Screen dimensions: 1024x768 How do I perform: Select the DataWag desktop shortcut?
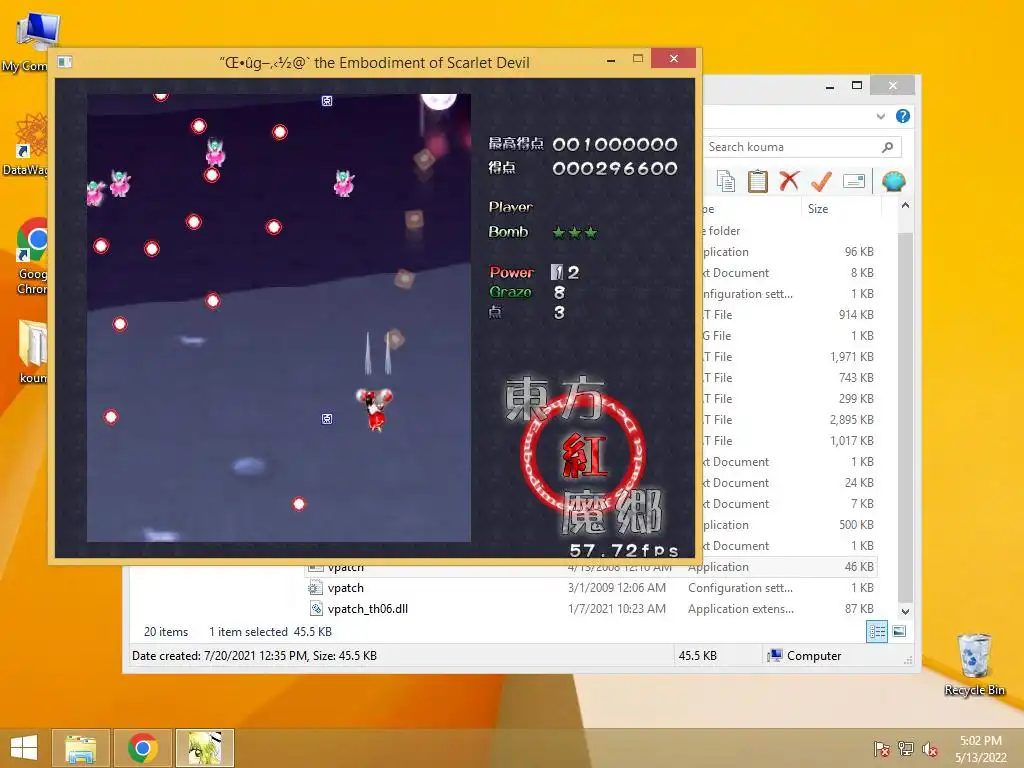pyautogui.click(x=27, y=145)
